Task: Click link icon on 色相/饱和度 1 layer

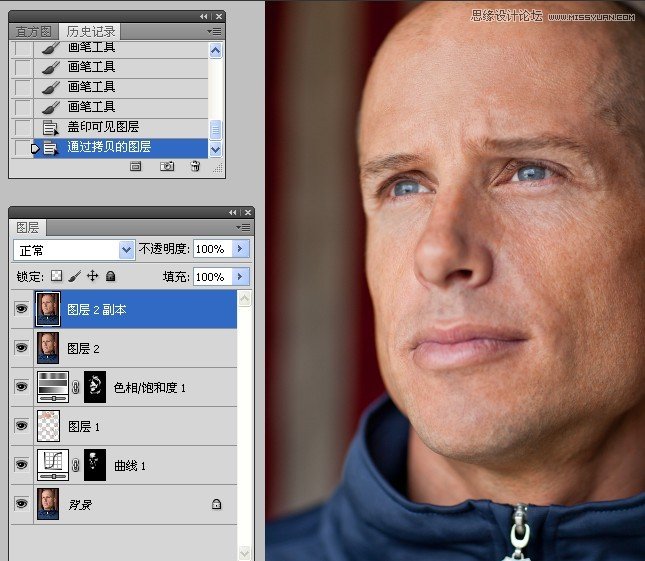Action: pyautogui.click(x=76, y=387)
